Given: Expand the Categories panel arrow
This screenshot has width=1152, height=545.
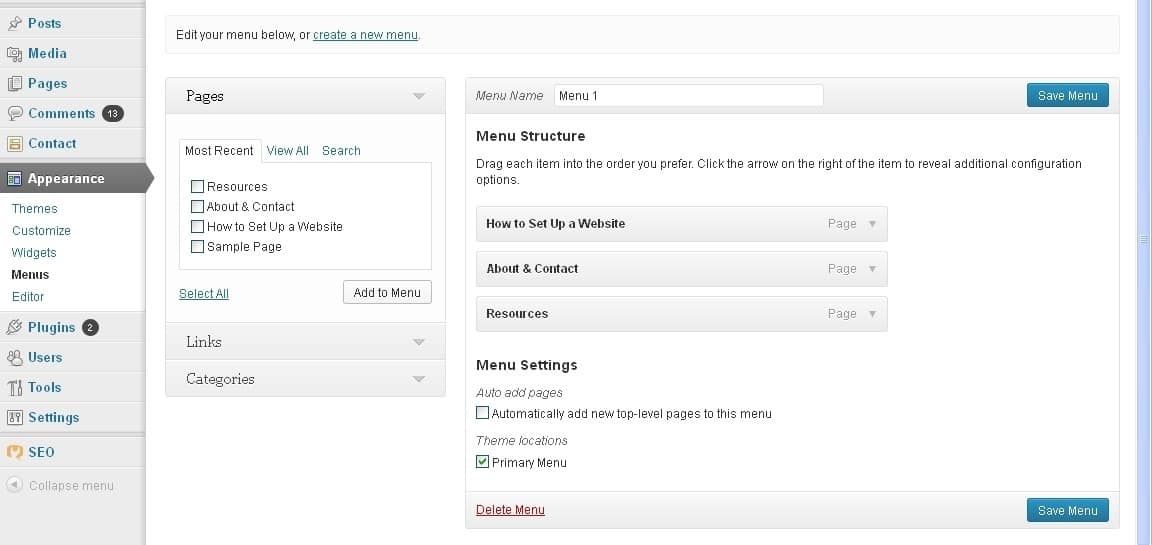Looking at the screenshot, I should pos(419,379).
